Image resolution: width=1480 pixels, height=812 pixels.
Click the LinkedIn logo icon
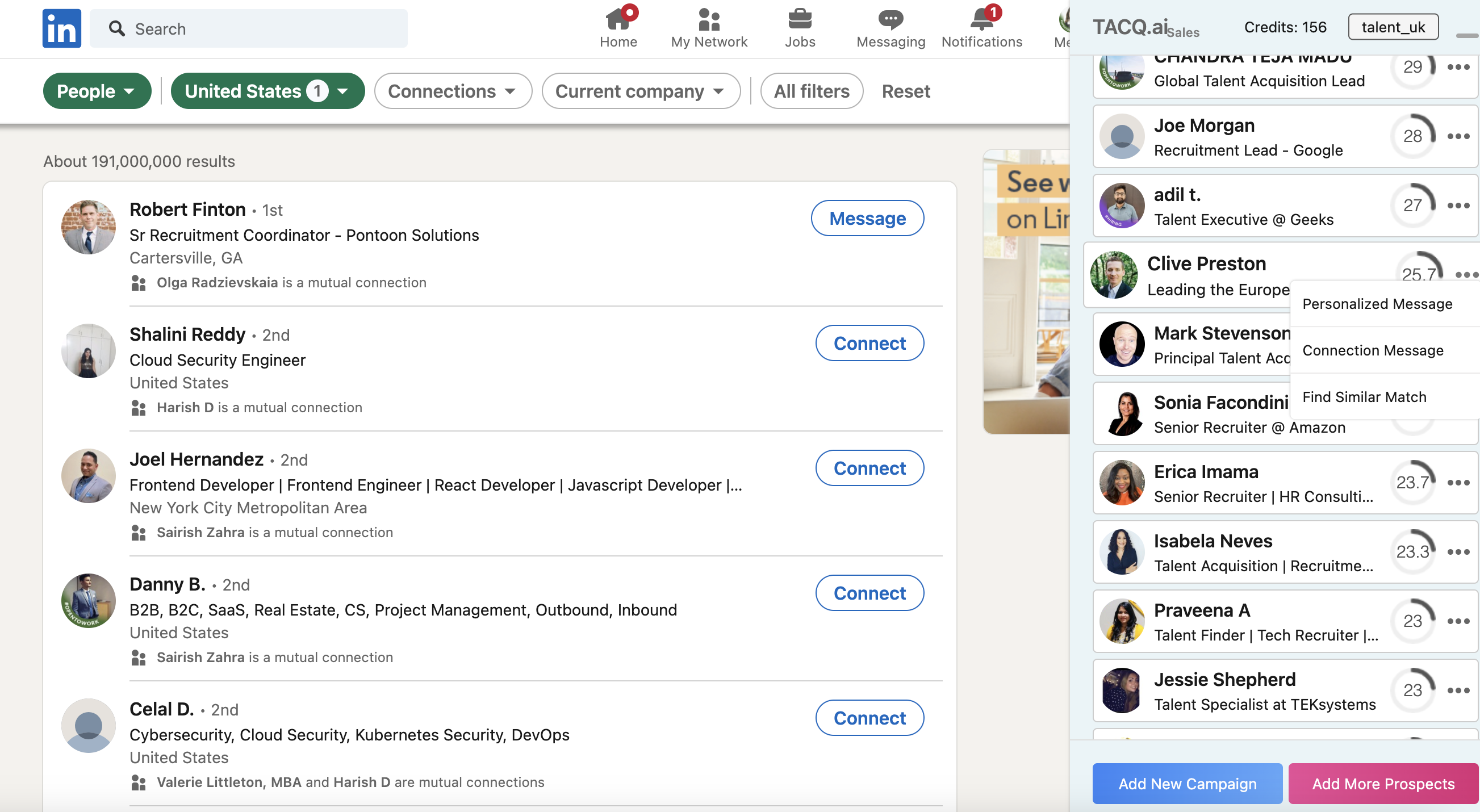click(61, 28)
